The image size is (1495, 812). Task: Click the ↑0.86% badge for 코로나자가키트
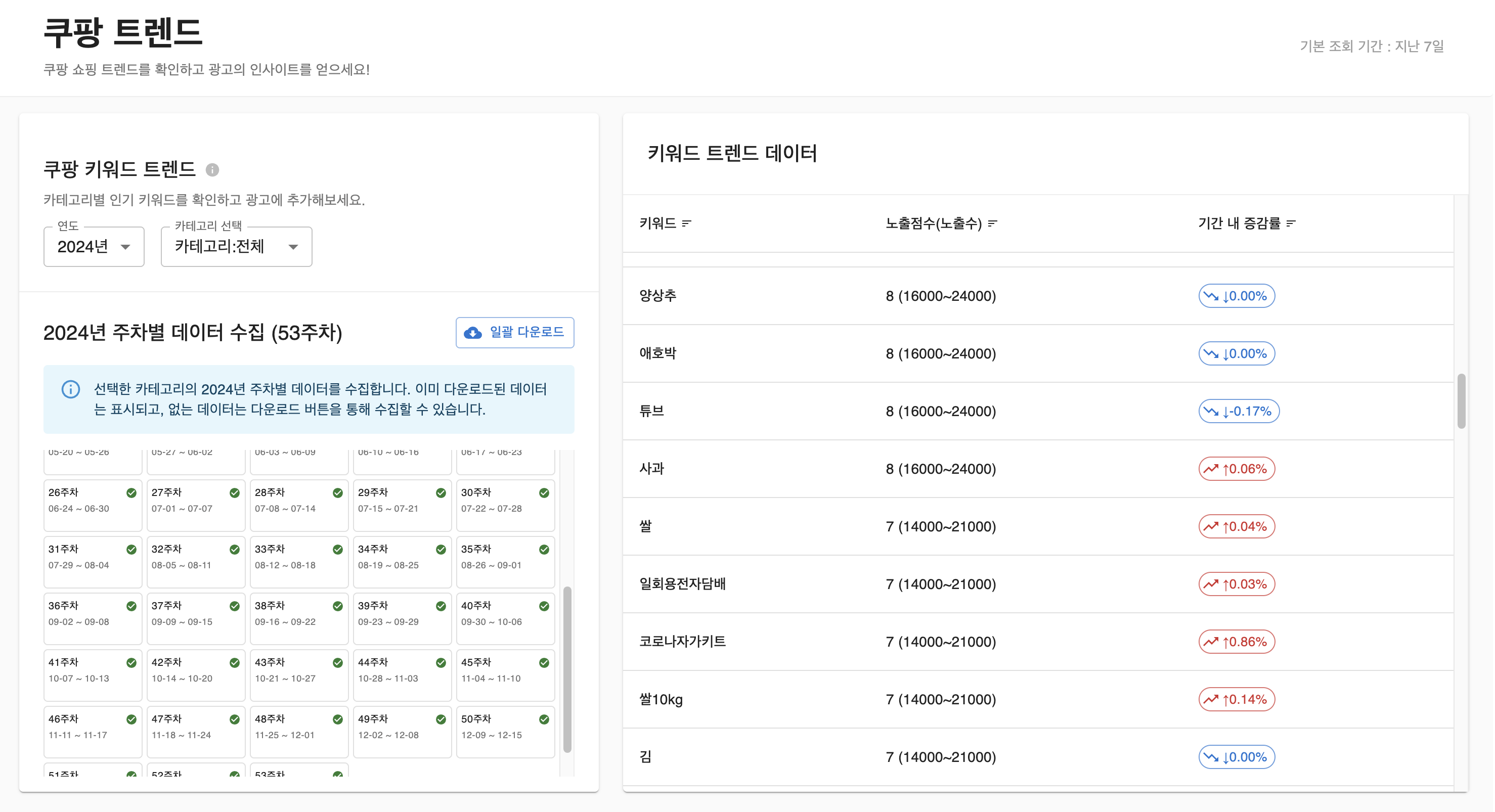coord(1236,642)
